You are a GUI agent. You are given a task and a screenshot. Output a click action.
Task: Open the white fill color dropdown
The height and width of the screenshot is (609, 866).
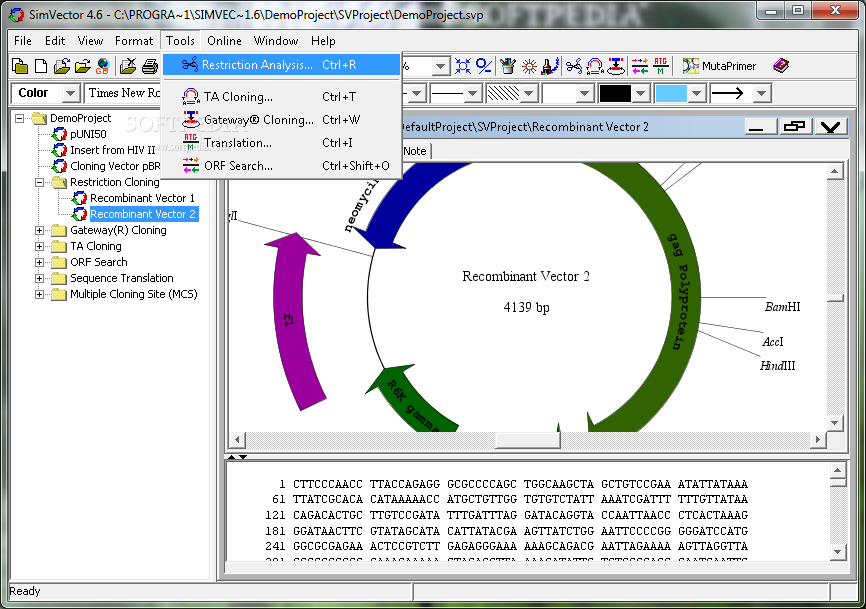pyautogui.click(x=584, y=93)
